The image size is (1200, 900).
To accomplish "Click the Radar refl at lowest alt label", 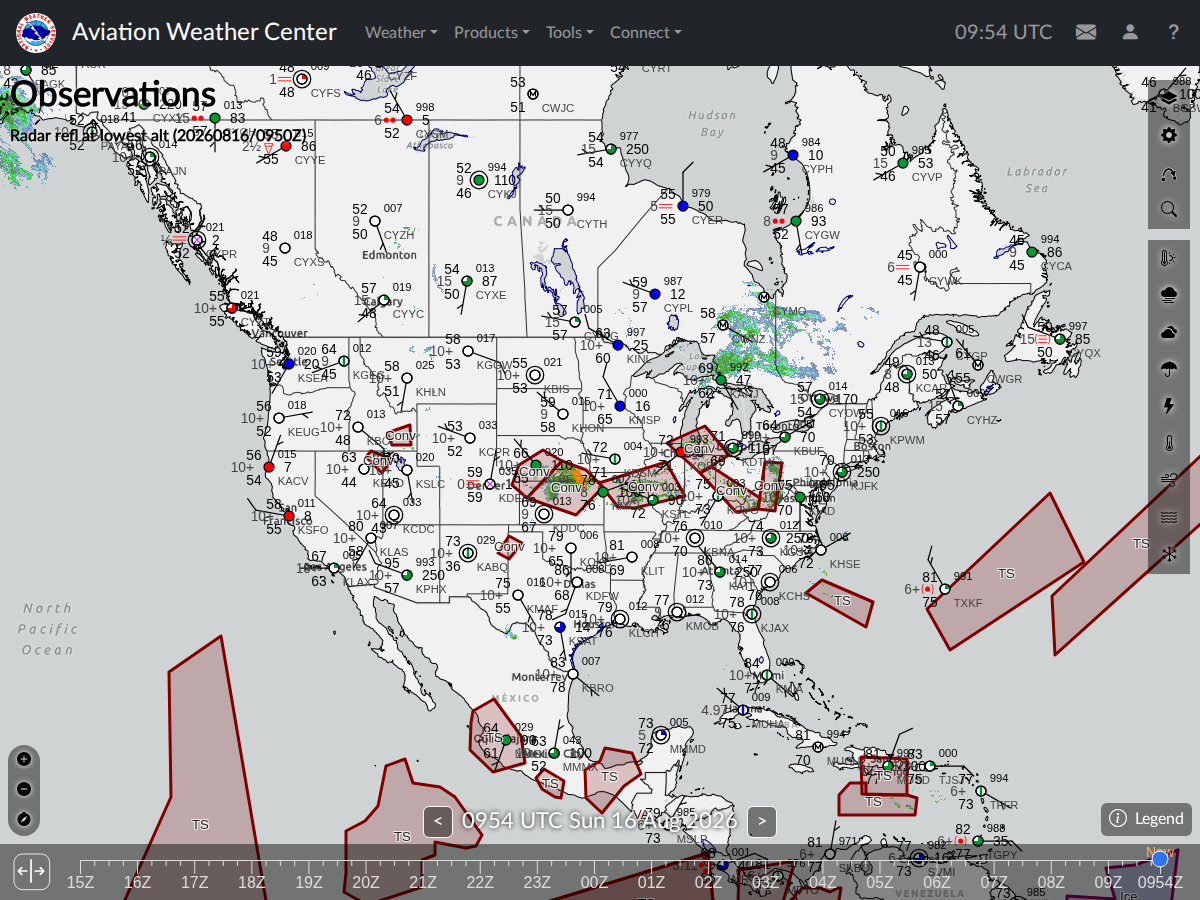I will click(158, 135).
